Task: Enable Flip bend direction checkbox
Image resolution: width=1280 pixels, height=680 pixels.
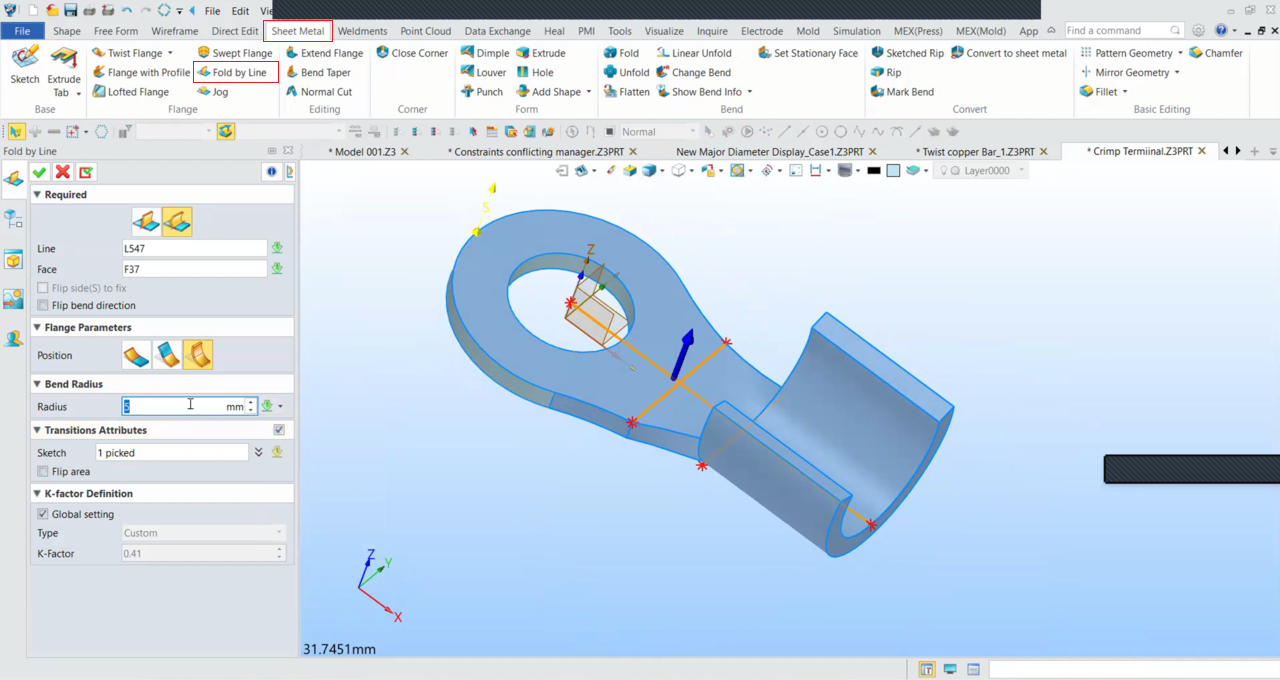Action: pyautogui.click(x=43, y=305)
